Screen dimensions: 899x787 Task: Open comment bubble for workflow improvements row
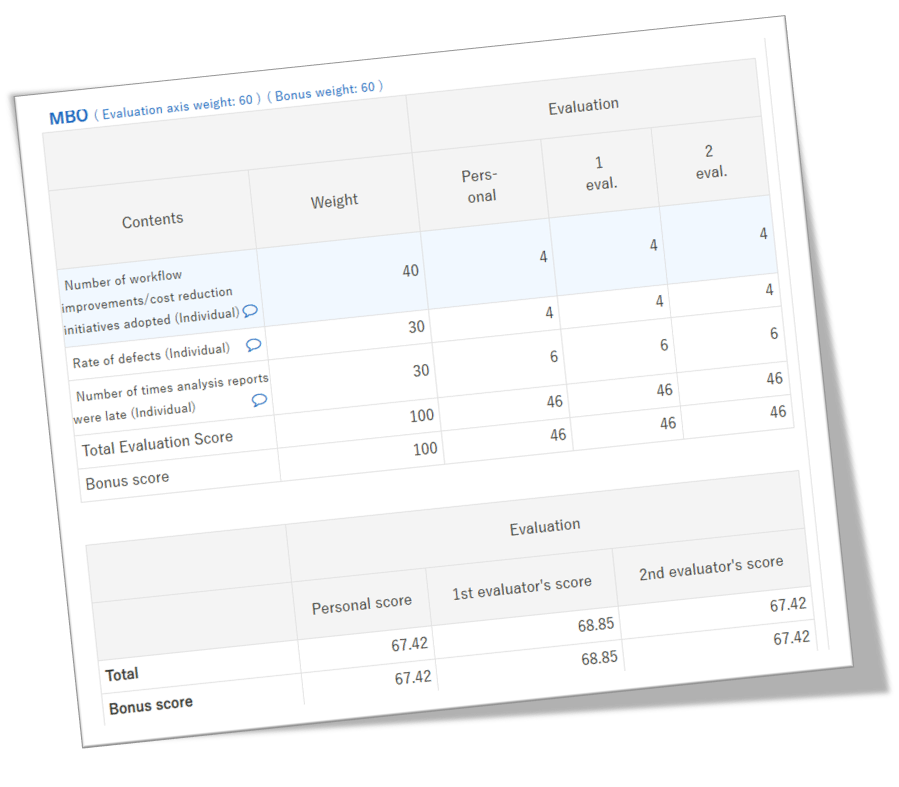pos(250,311)
